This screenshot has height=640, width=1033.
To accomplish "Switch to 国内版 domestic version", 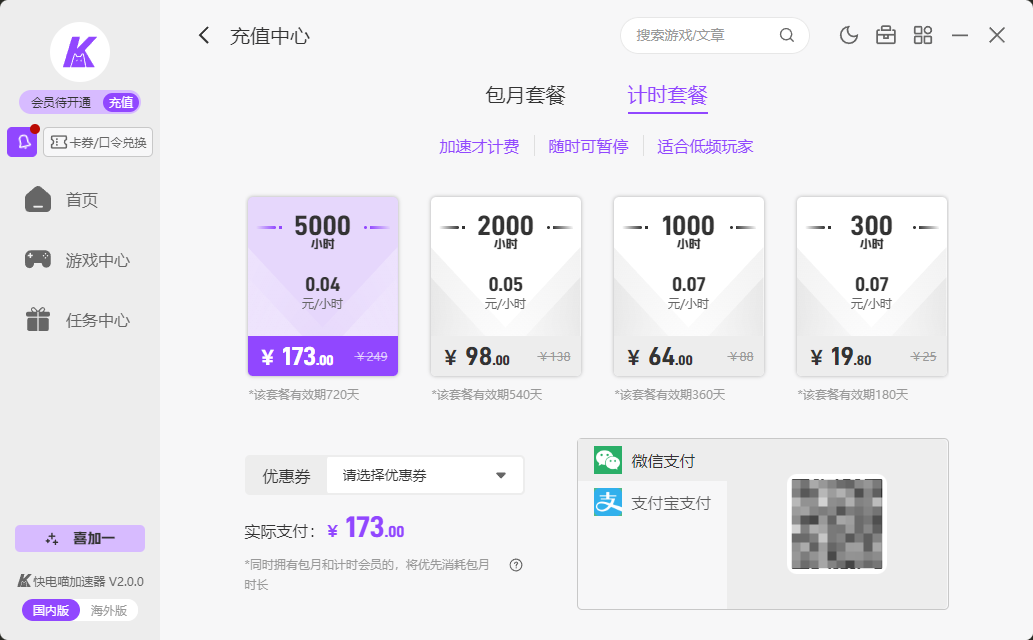I will [x=51, y=610].
